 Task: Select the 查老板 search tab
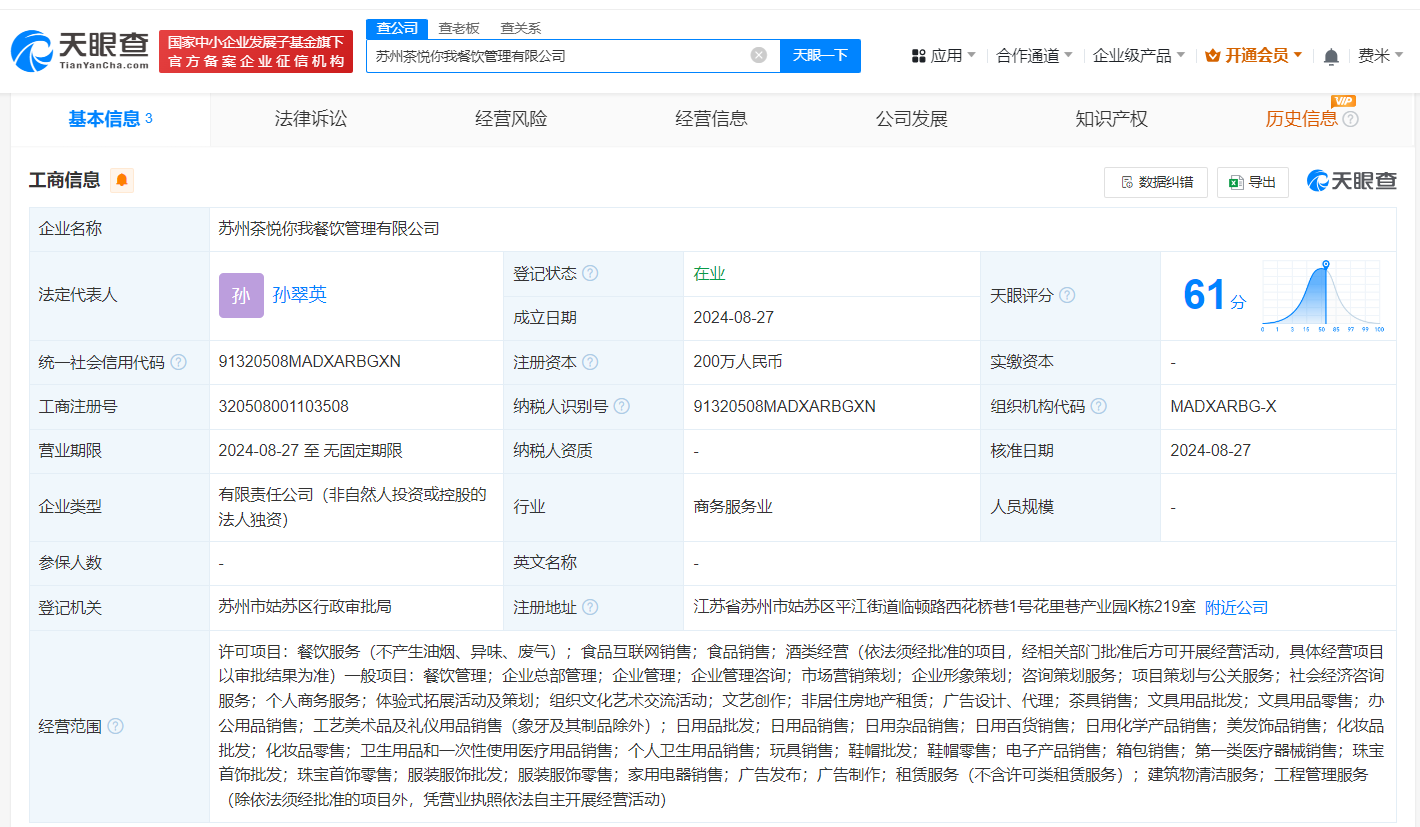[459, 28]
